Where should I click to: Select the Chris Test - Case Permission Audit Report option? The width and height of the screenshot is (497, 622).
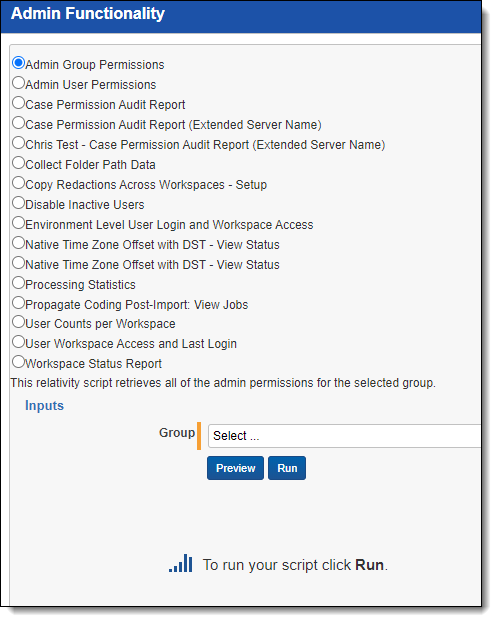pos(18,143)
